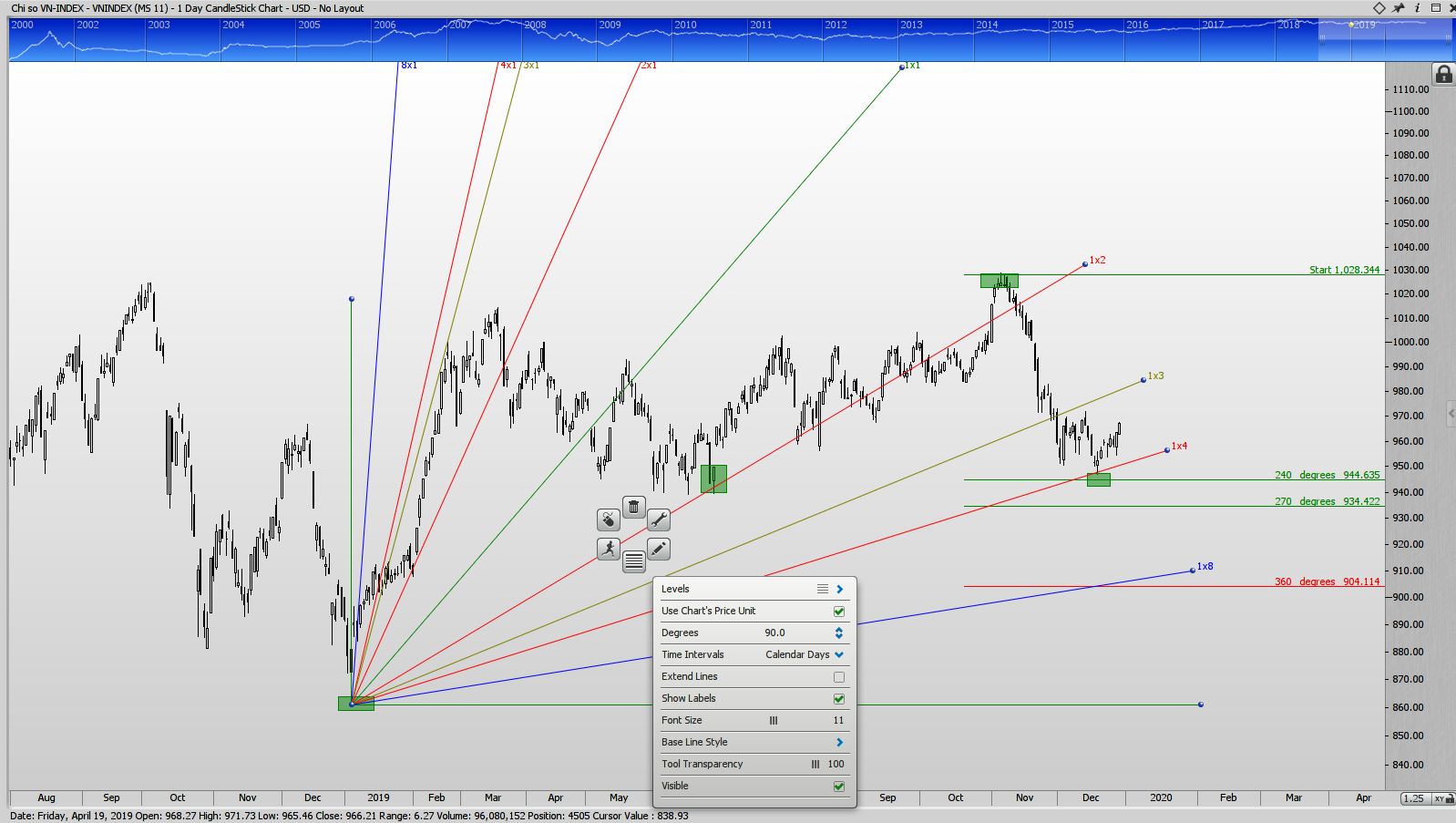Open chart info with the 'i' icon
Viewport: 1456px width, 823px height.
click(x=1418, y=8)
